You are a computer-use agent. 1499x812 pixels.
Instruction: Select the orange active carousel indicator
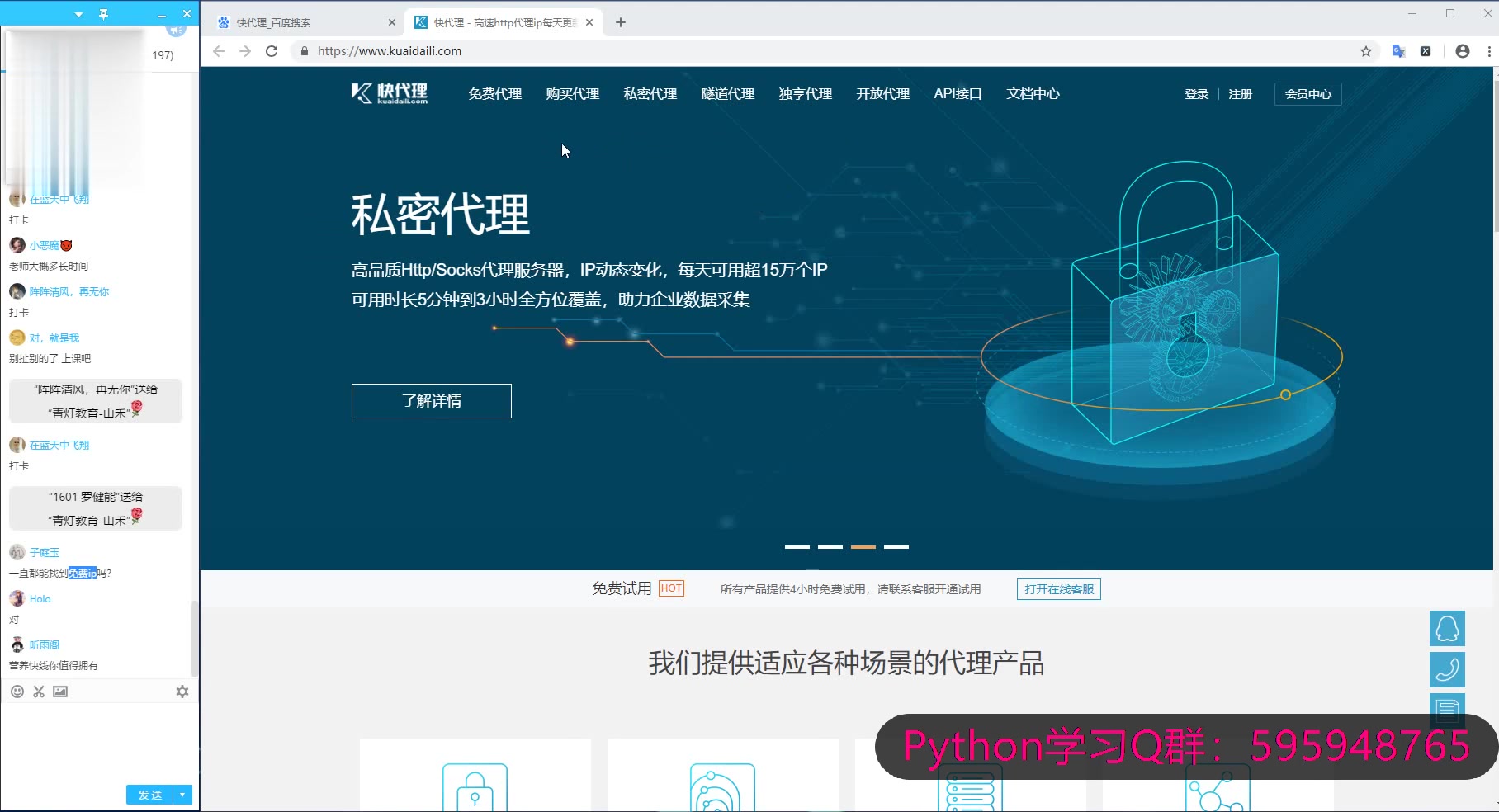[x=863, y=546]
